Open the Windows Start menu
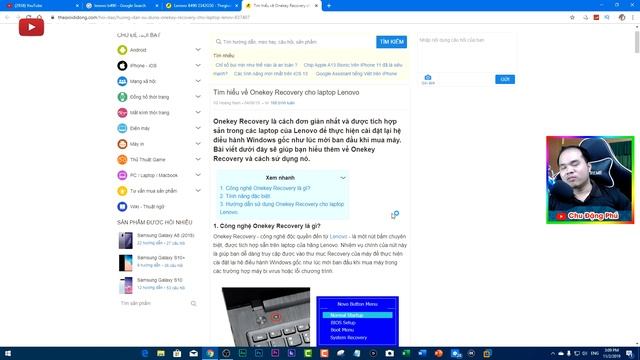 [8, 353]
